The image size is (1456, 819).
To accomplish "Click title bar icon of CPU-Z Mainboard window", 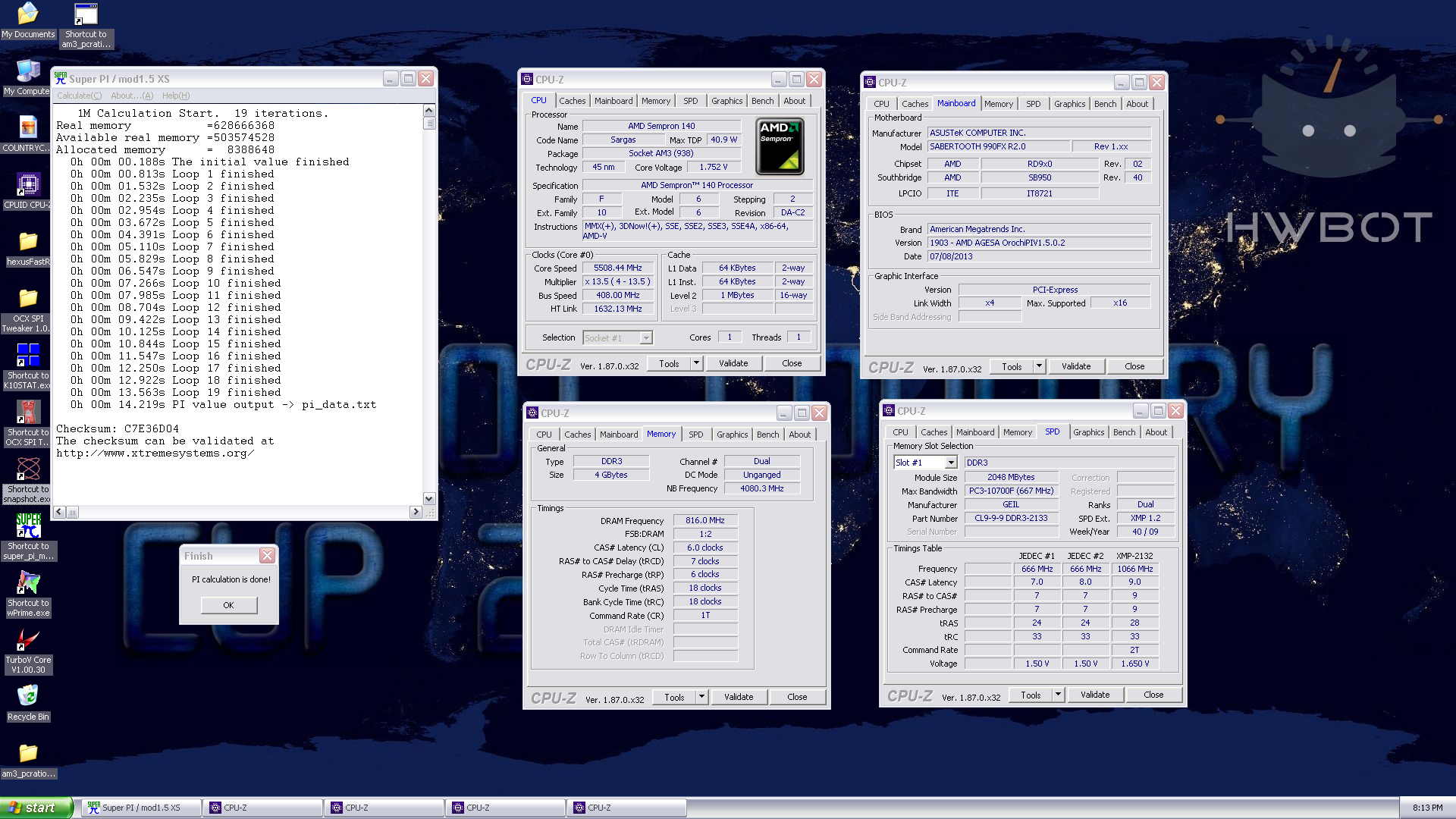I will coord(870,82).
